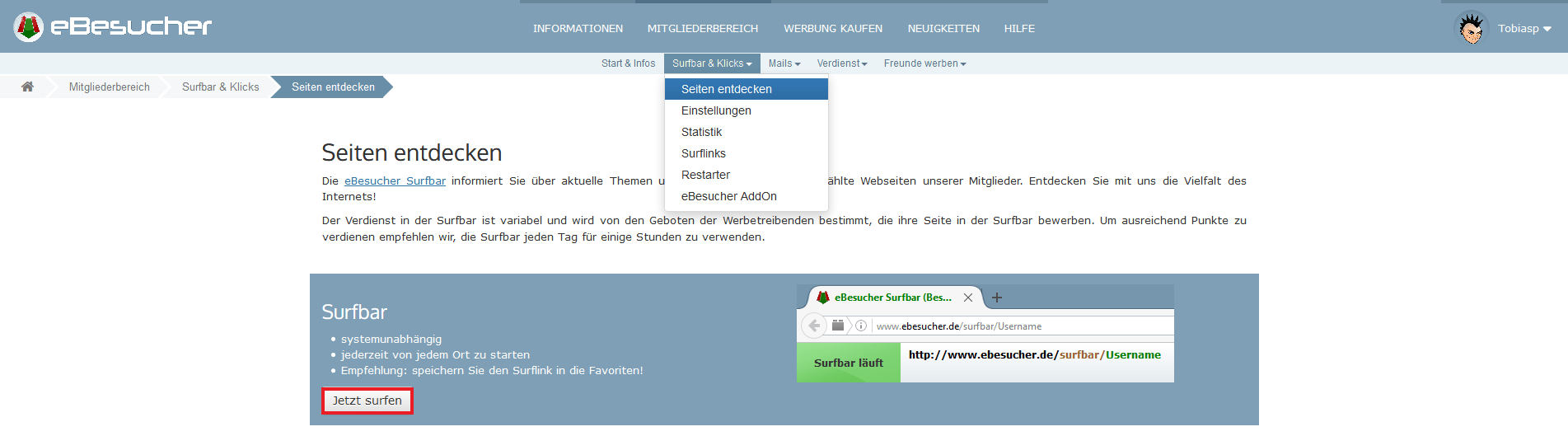Expand the Tobiasp account dropdown

coord(1524,28)
